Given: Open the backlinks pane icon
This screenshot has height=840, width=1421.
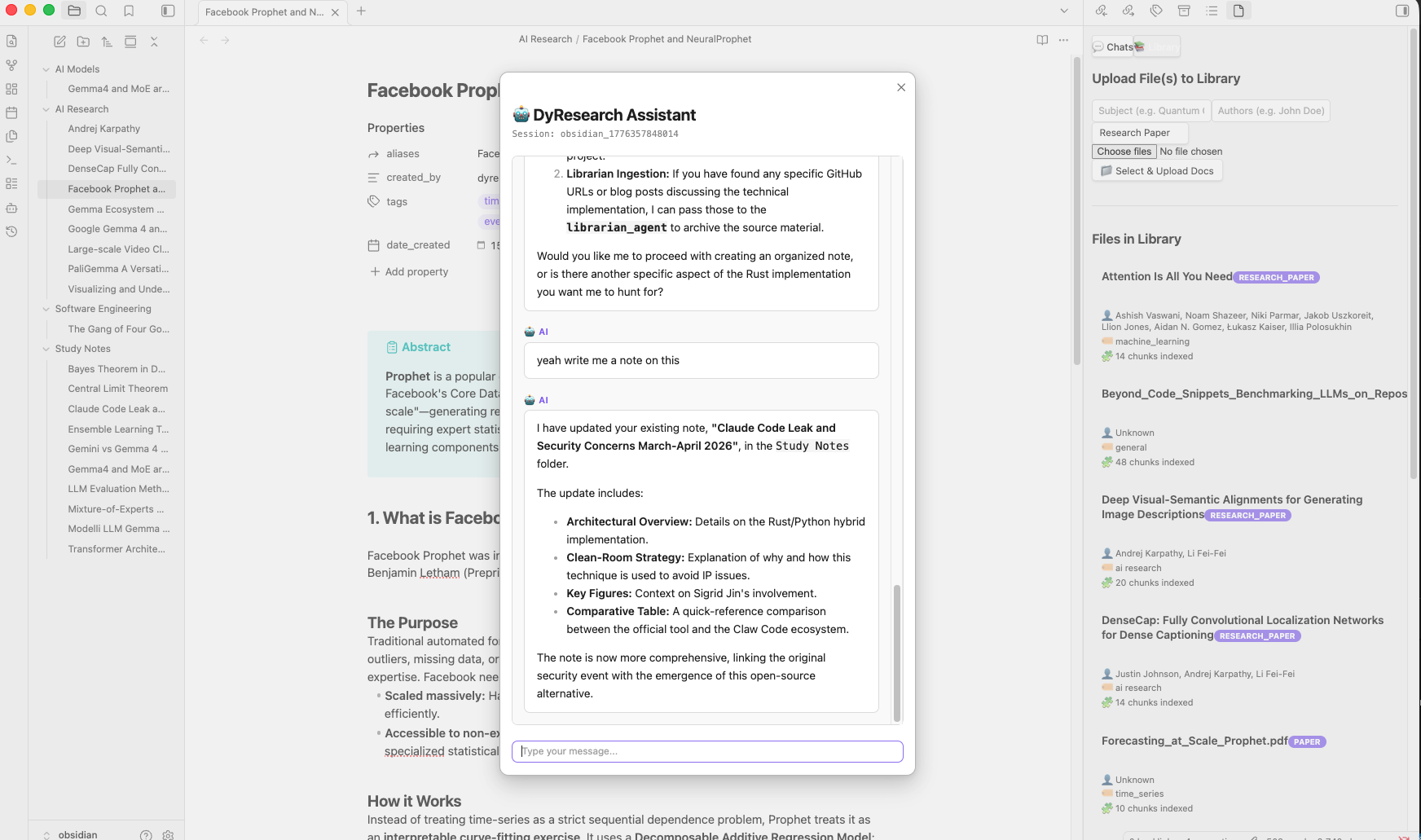Looking at the screenshot, I should 1102,11.
